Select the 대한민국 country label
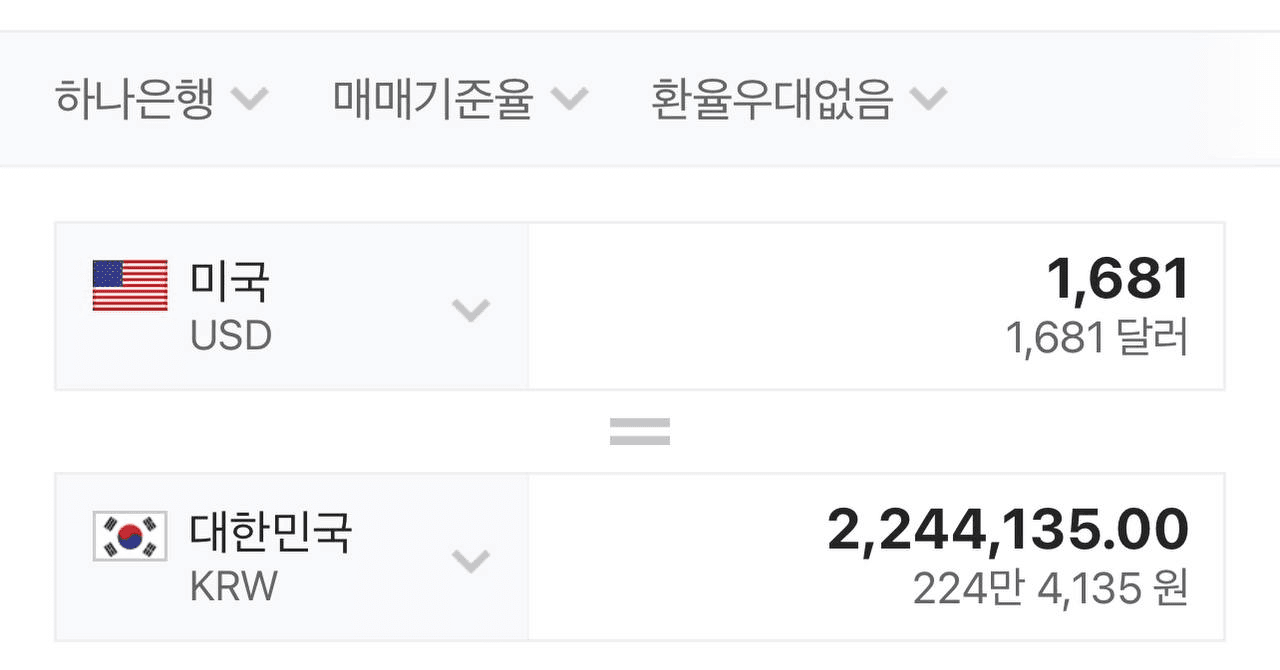 (x=271, y=531)
